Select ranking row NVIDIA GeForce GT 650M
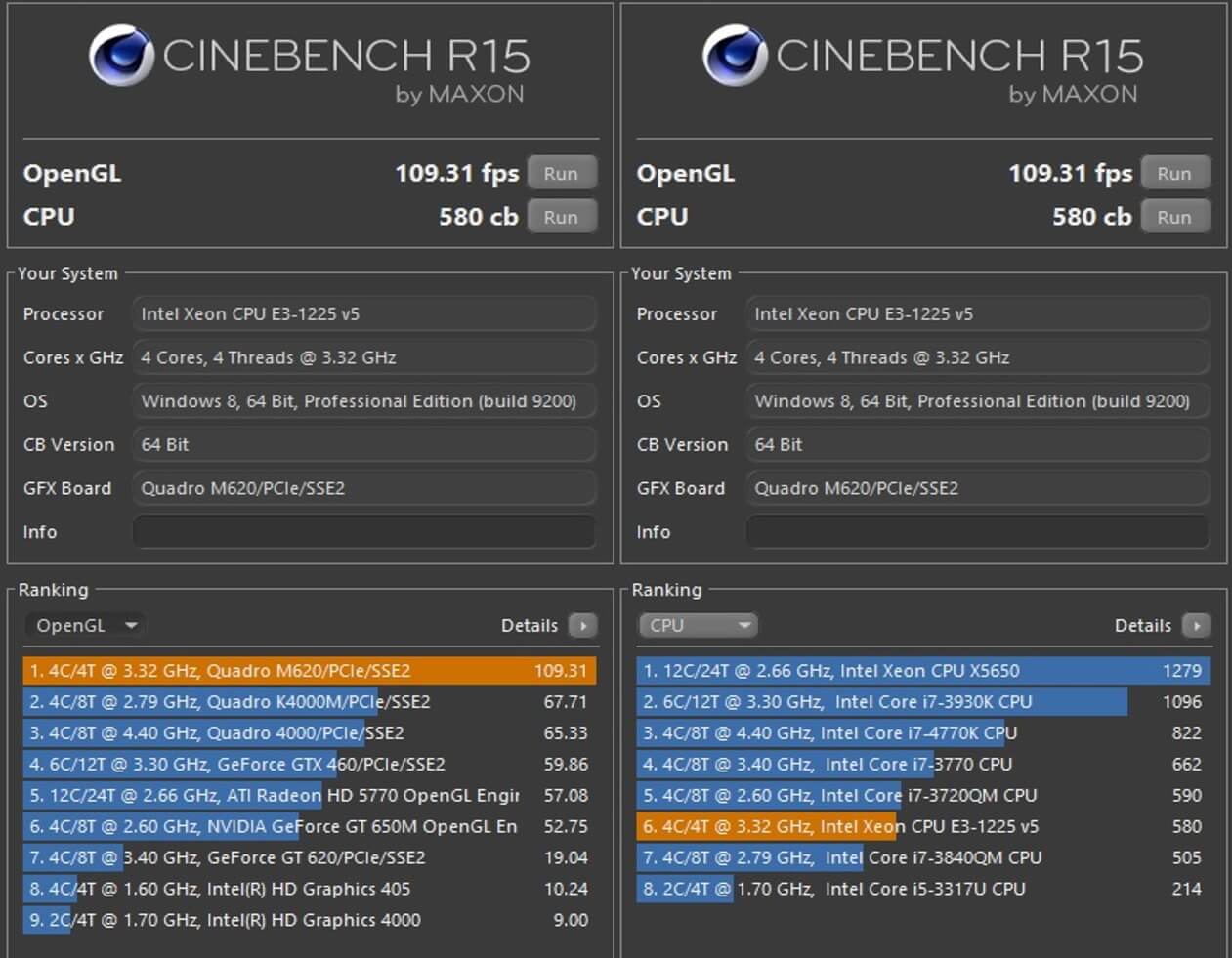The width and height of the screenshot is (1232, 958). coord(309,827)
